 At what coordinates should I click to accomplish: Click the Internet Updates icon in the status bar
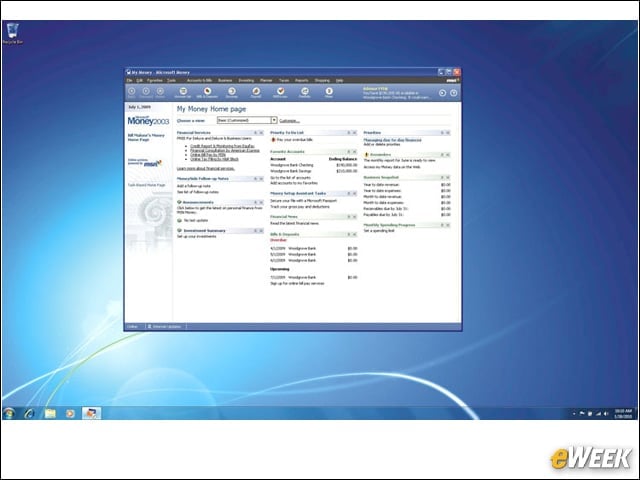click(x=149, y=327)
